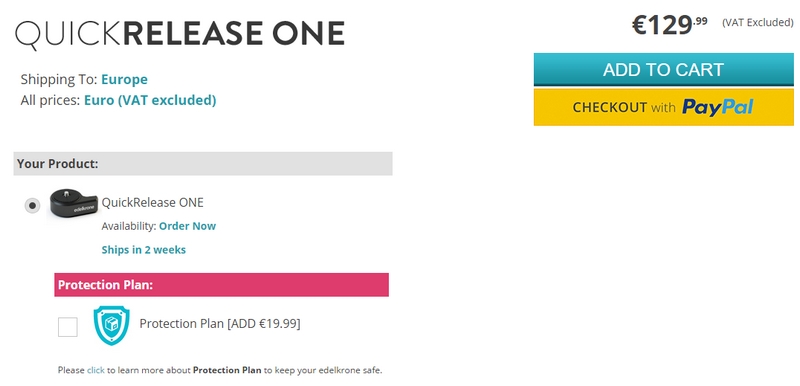Open the 'click' link about Protection Plan
Image resolution: width=800 pixels, height=386 pixels.
(x=95, y=370)
